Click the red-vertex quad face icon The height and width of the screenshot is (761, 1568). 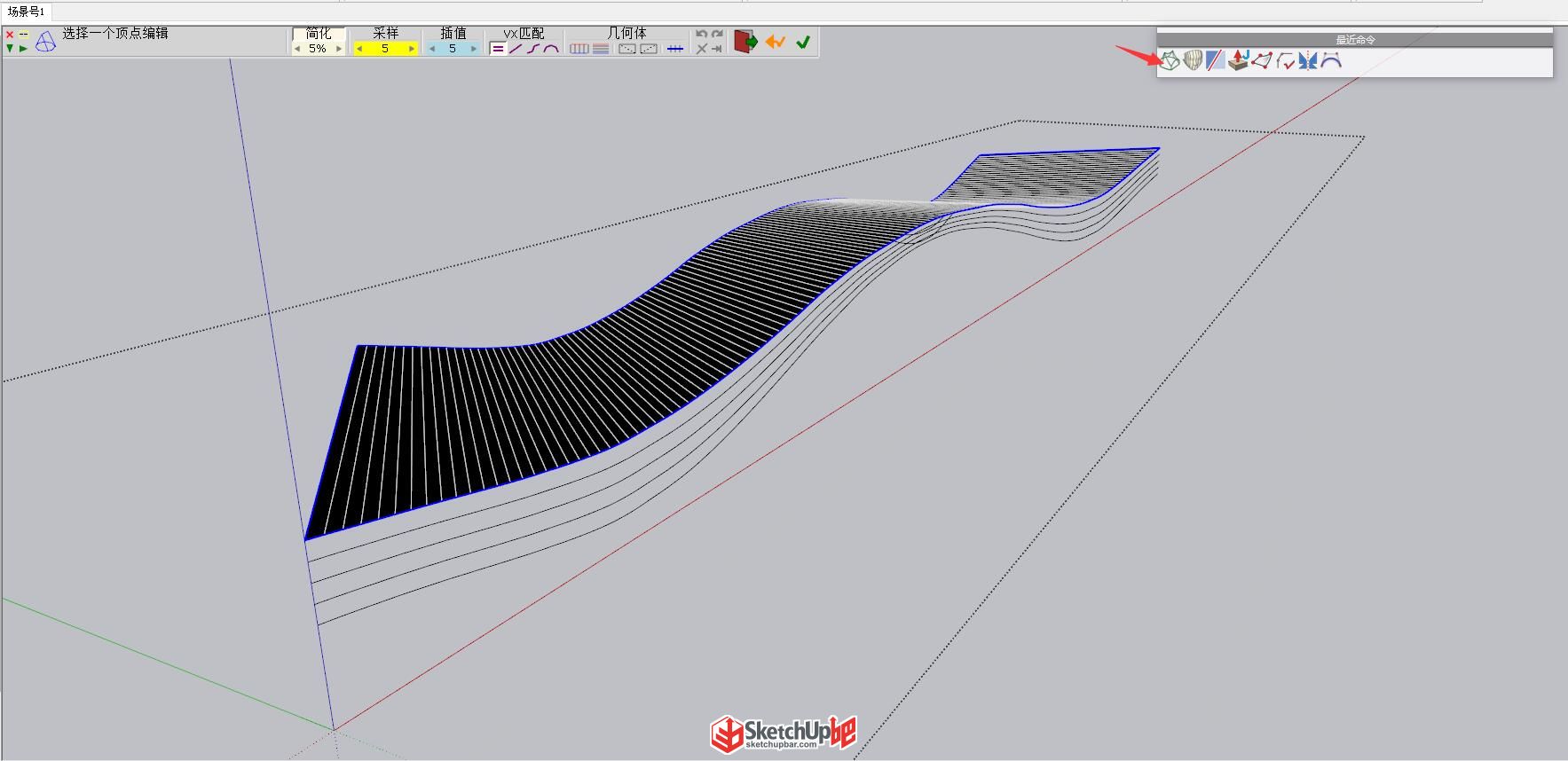point(1262,60)
